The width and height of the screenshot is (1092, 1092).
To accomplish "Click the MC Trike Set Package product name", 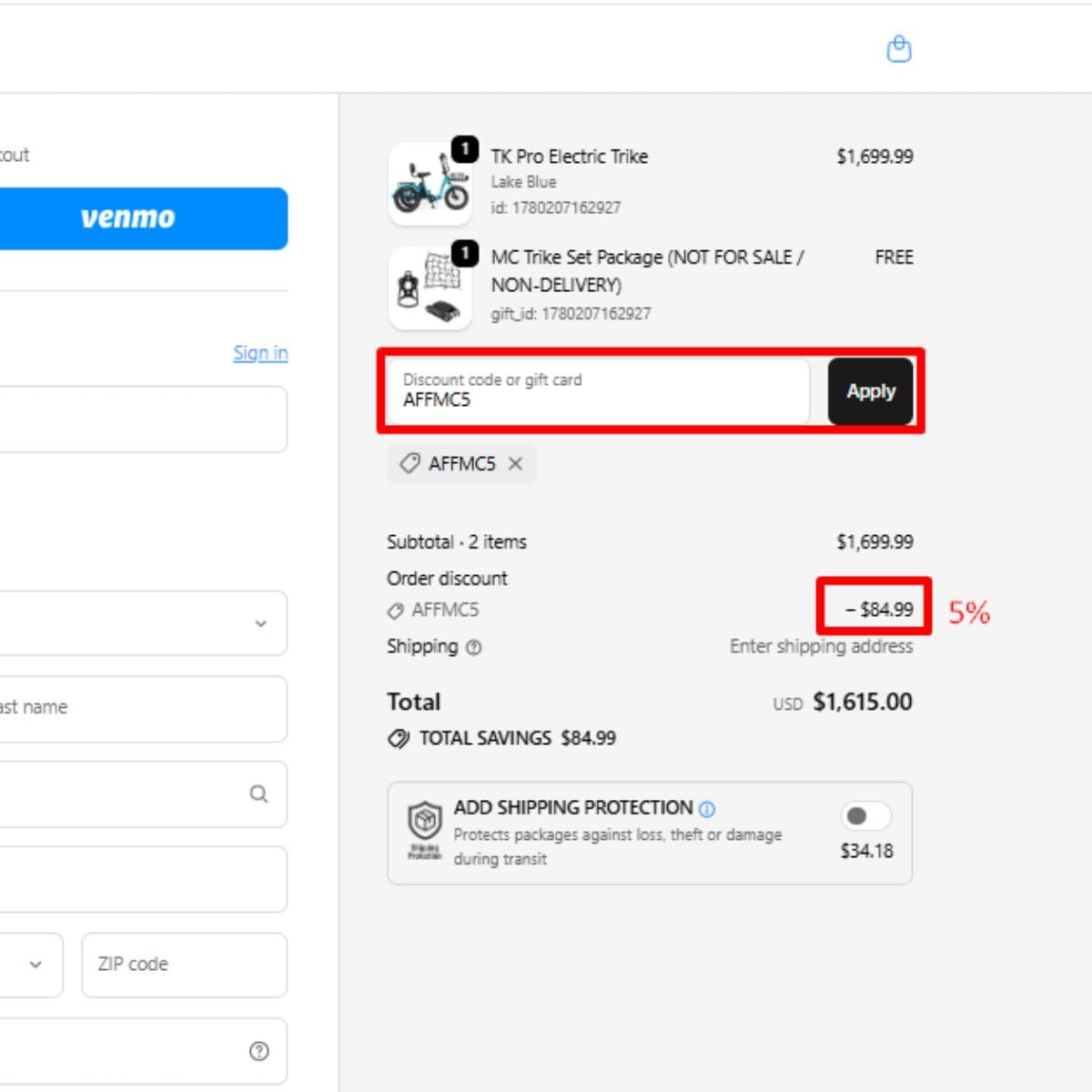I will pos(647,271).
